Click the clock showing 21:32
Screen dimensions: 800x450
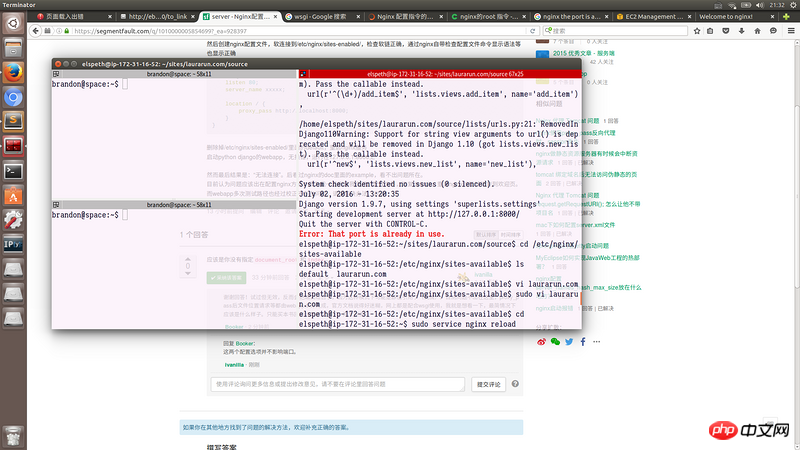777,5
